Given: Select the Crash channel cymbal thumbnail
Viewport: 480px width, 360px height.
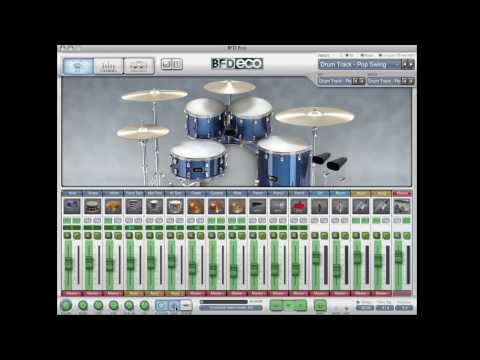Looking at the screenshot, I should 196,206.
